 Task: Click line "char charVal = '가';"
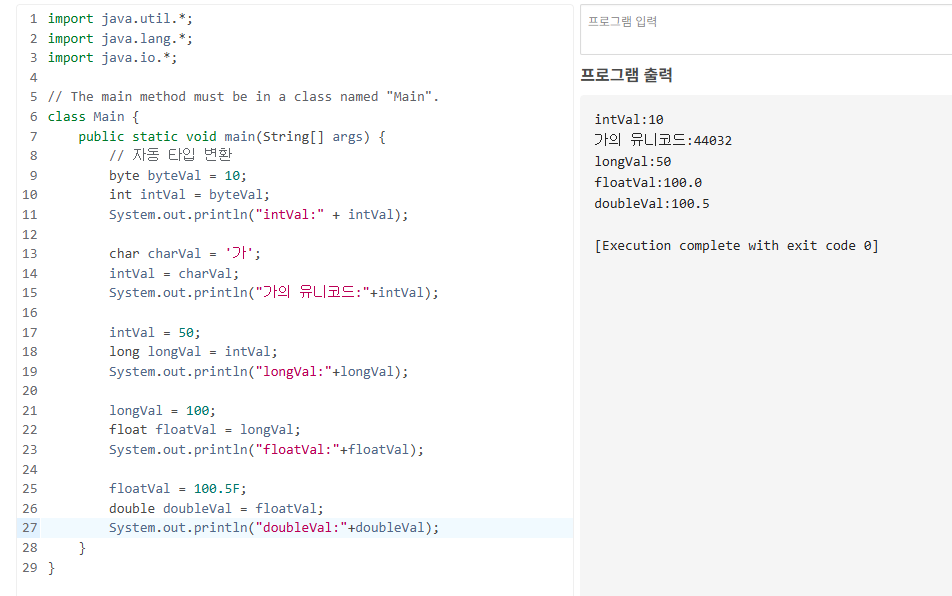pyautogui.click(x=185, y=254)
